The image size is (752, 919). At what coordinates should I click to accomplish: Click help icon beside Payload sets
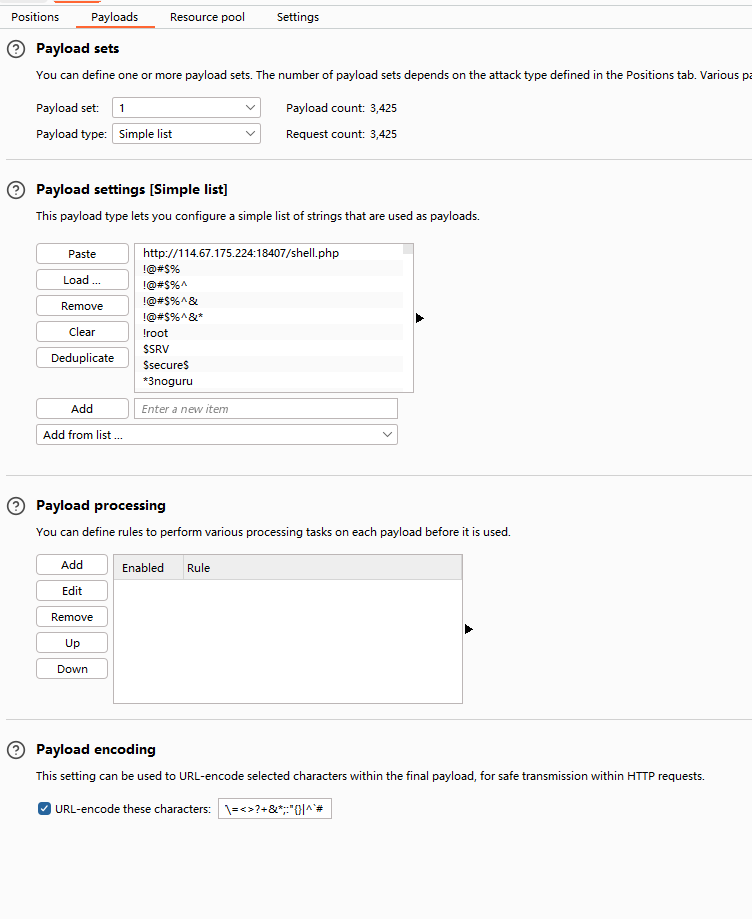[15, 48]
